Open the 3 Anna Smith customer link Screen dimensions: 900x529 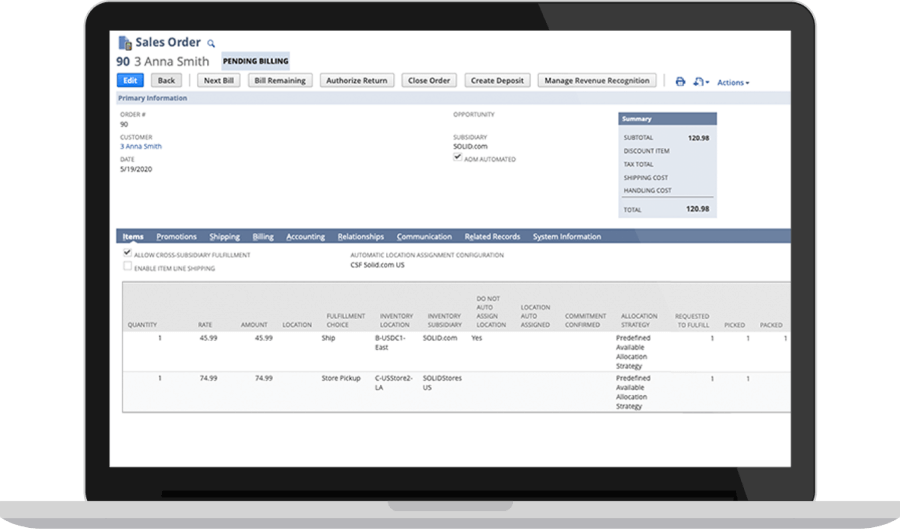coord(141,146)
